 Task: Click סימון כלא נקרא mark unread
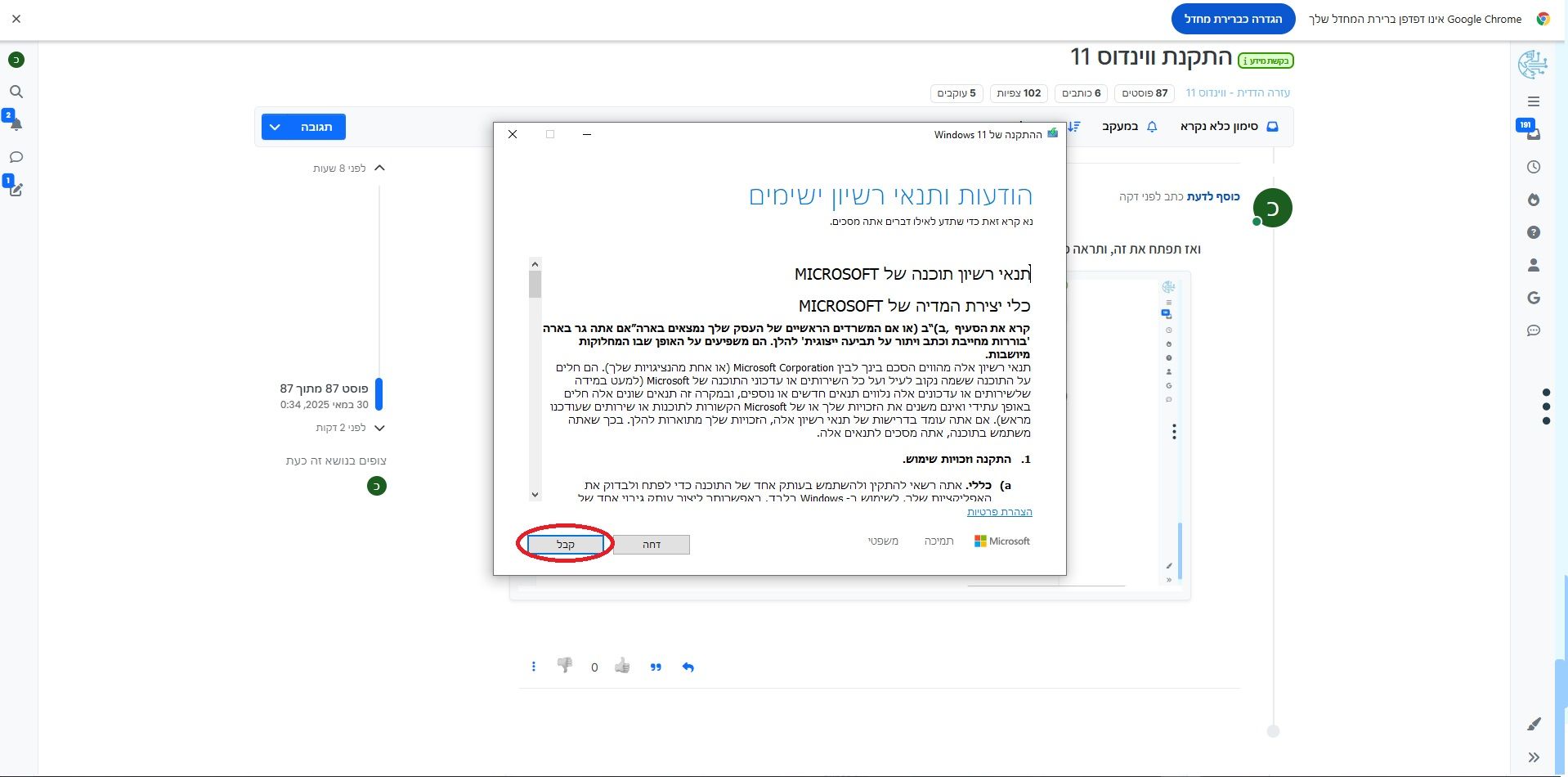pyautogui.click(x=1229, y=127)
